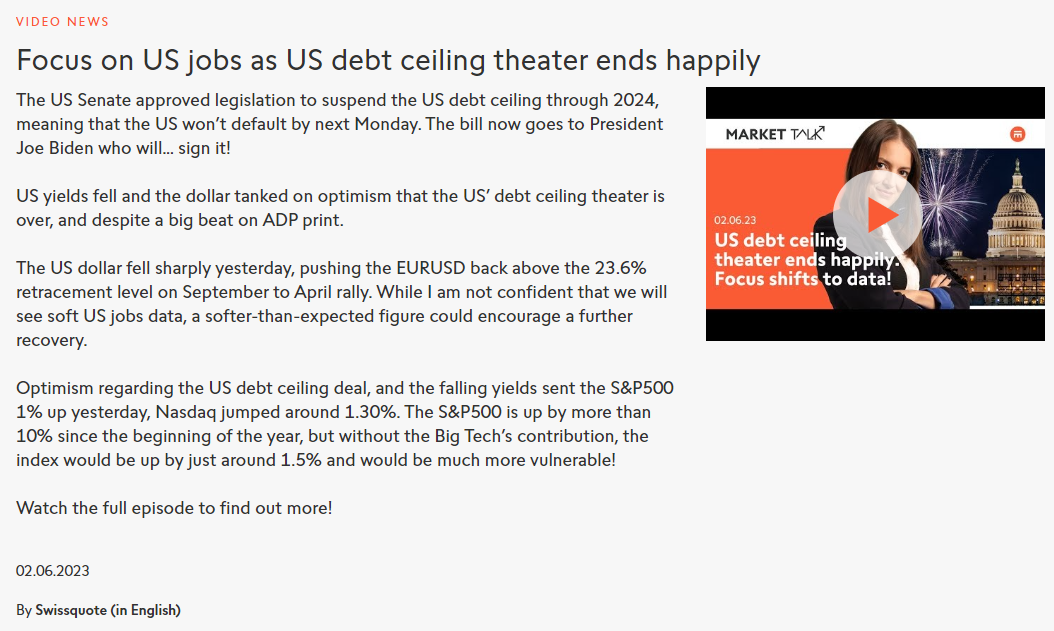Play the Market Talk video
The image size is (1054, 631).
pyautogui.click(x=877, y=214)
